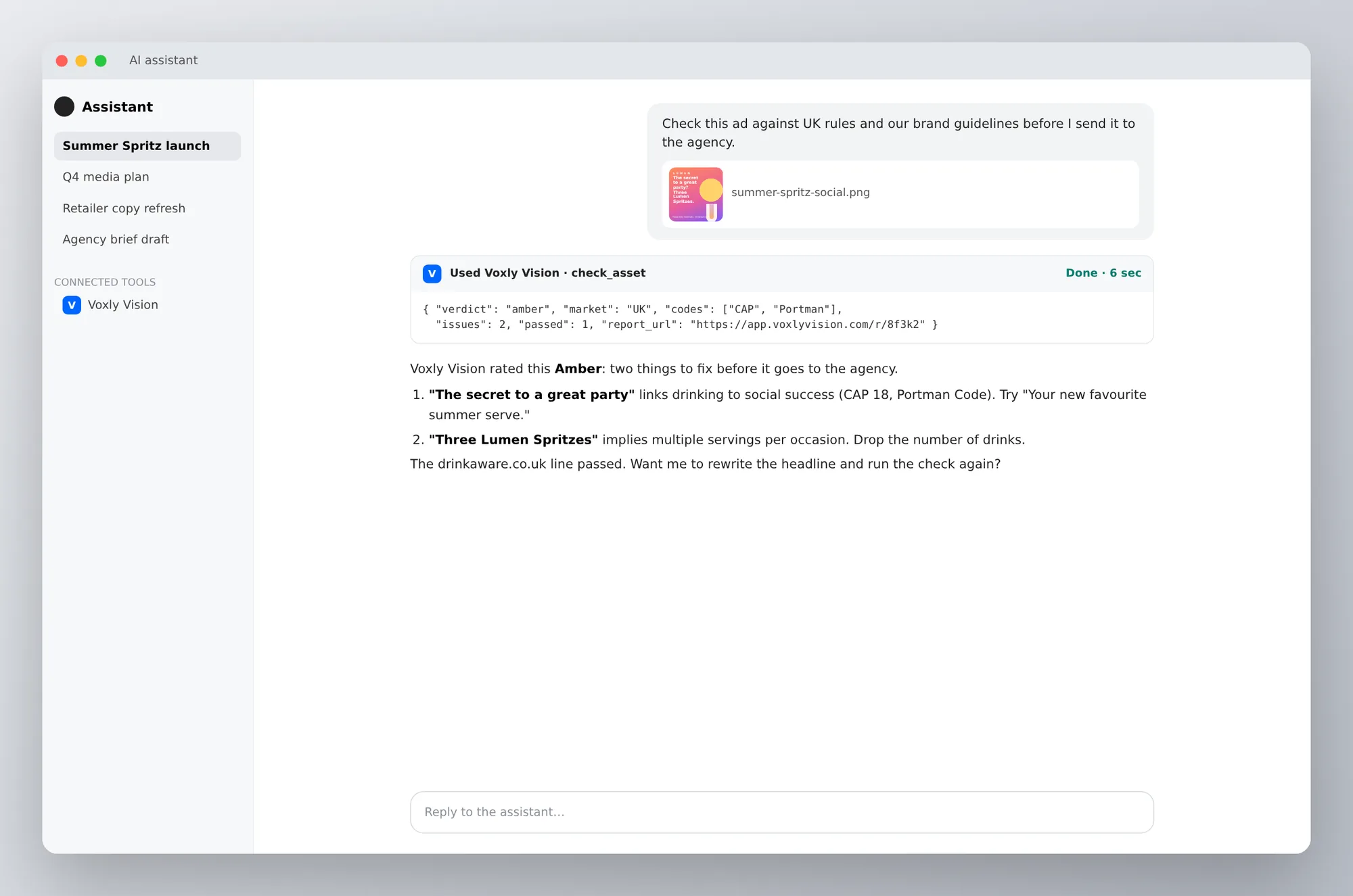Click the AI assistant window title
Viewport: 1353px width, 896px height.
coord(164,60)
